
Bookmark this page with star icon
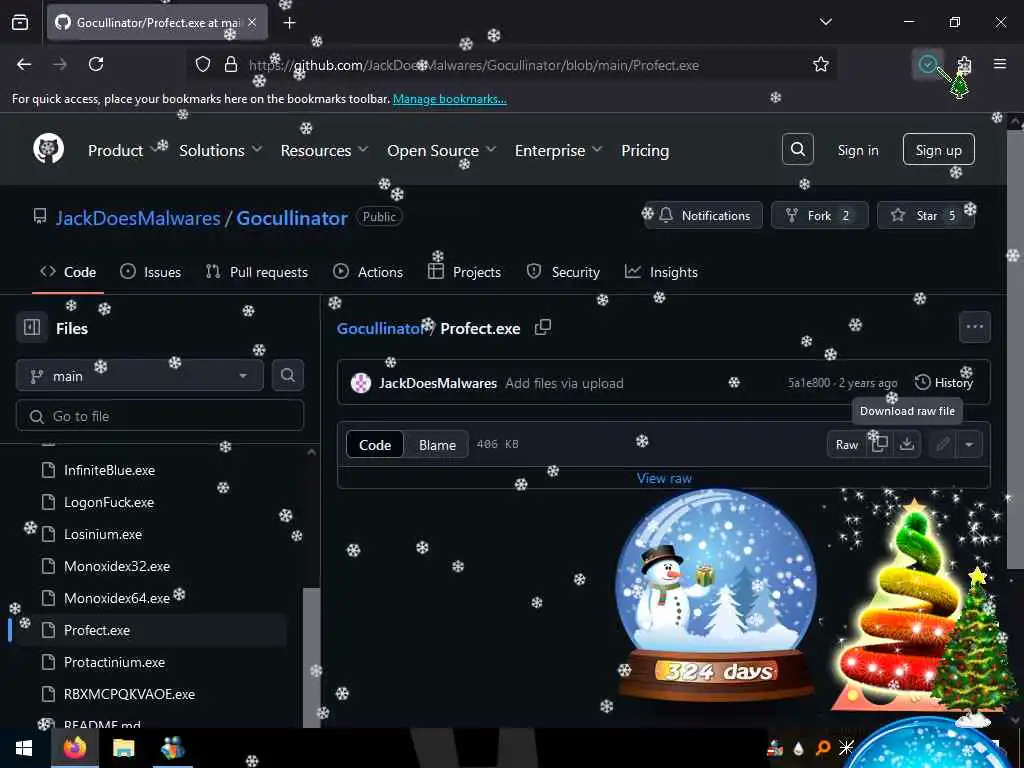(821, 65)
